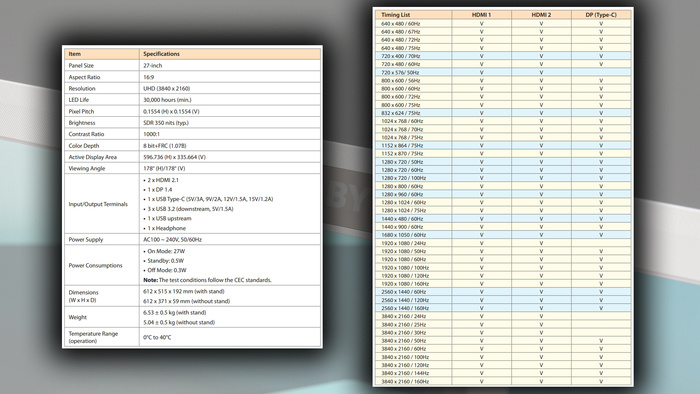Select the "1152 x 864 / 75Hz" timing row
Viewport: 700px width, 394px height.
click(503, 145)
